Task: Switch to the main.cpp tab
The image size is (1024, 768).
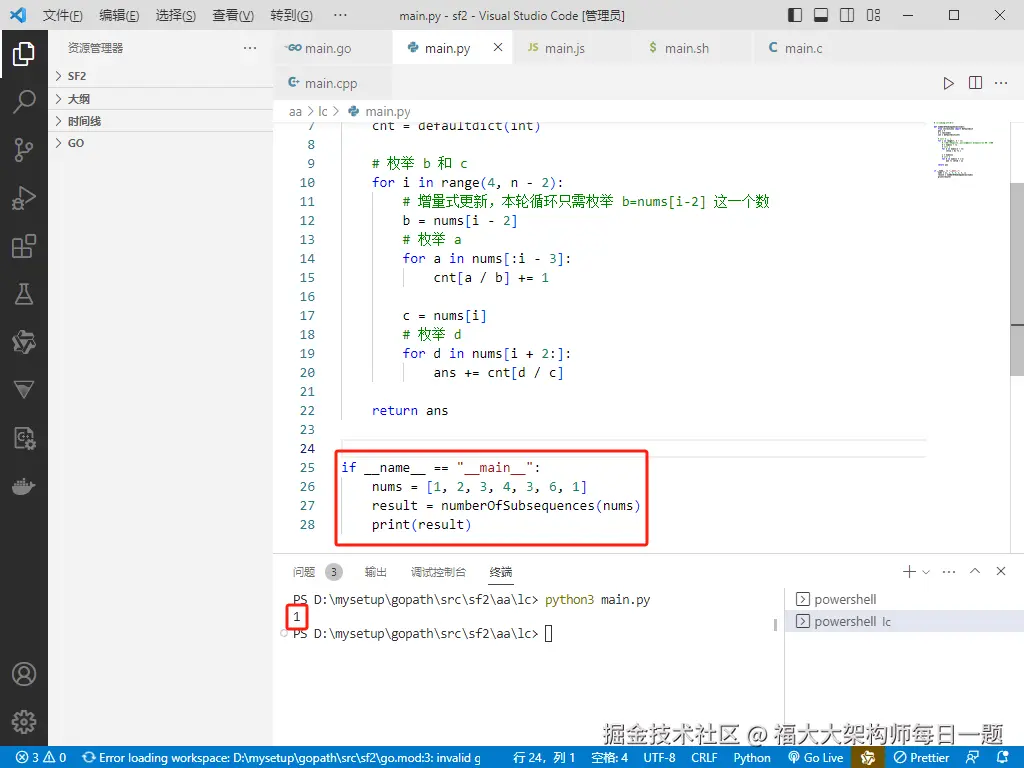Action: [x=333, y=83]
